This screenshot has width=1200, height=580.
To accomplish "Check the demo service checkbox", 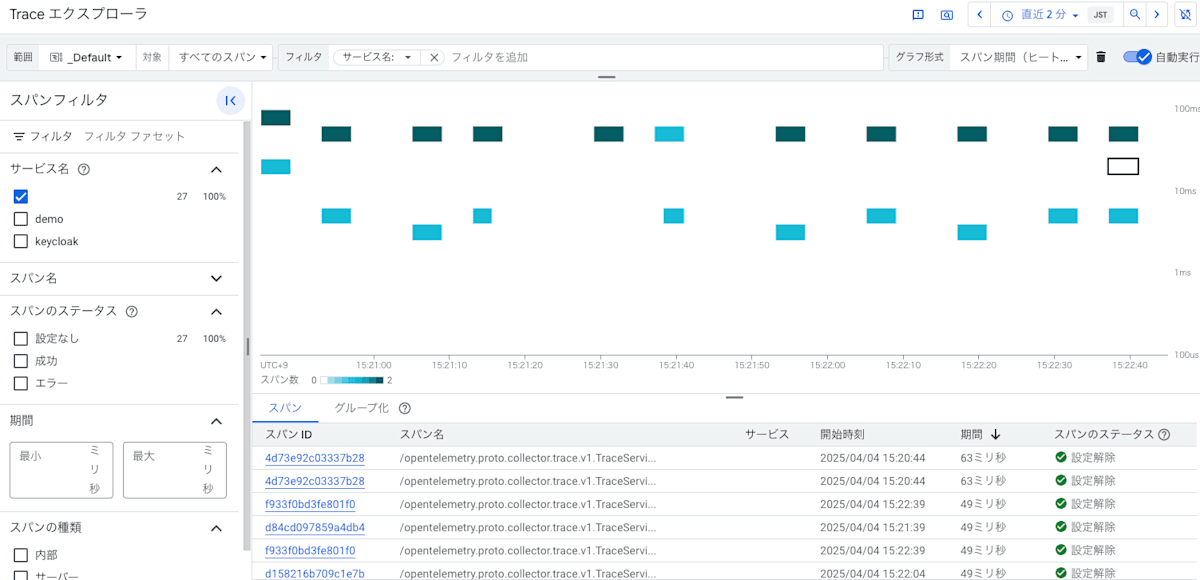I will pos(21,219).
